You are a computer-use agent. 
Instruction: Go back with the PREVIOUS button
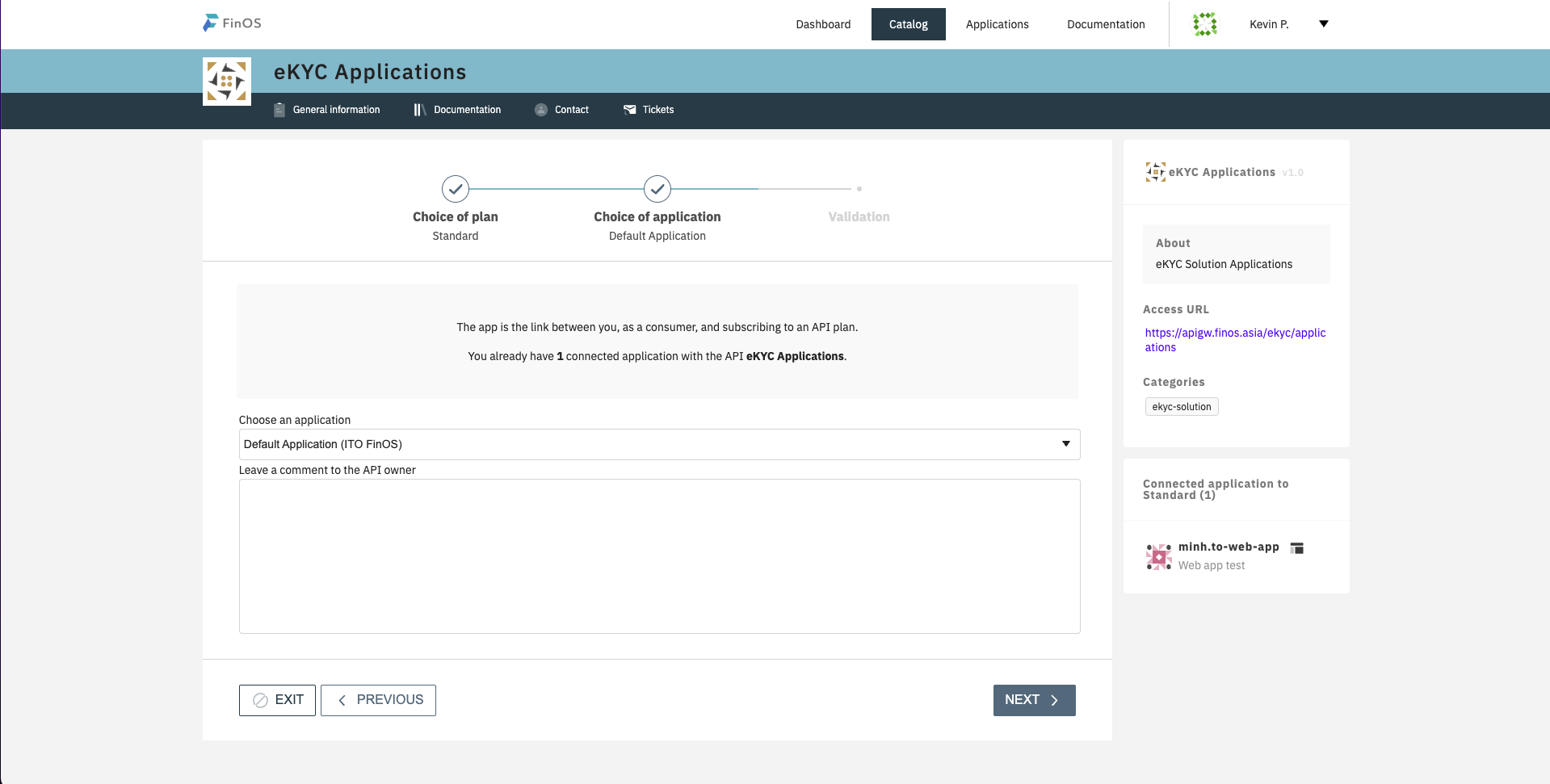pos(378,700)
